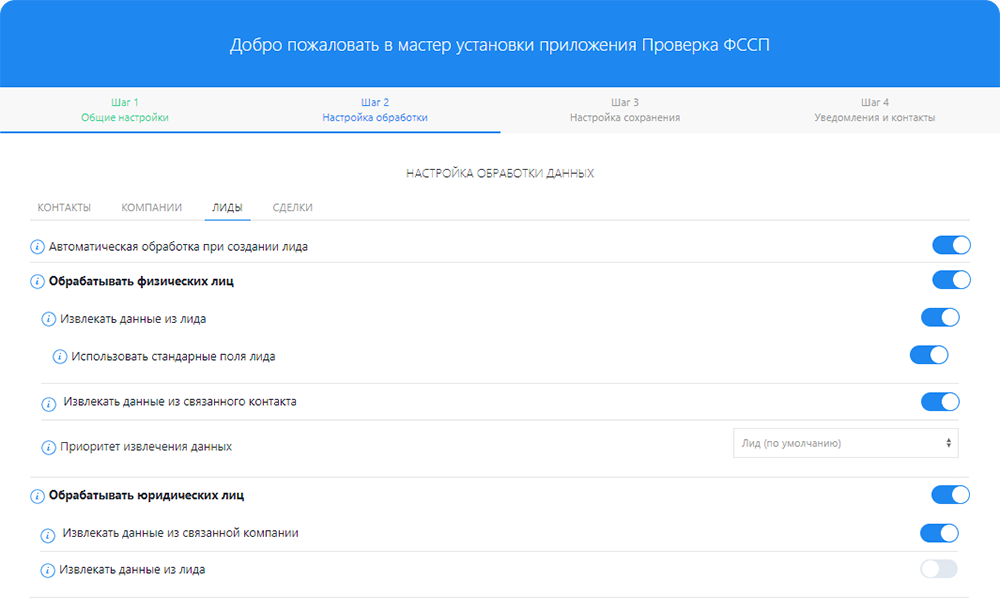Viewport: 1000px width, 611px height.
Task: Go to 'Шаг 1 Общие настройки' step
Action: tap(125, 110)
